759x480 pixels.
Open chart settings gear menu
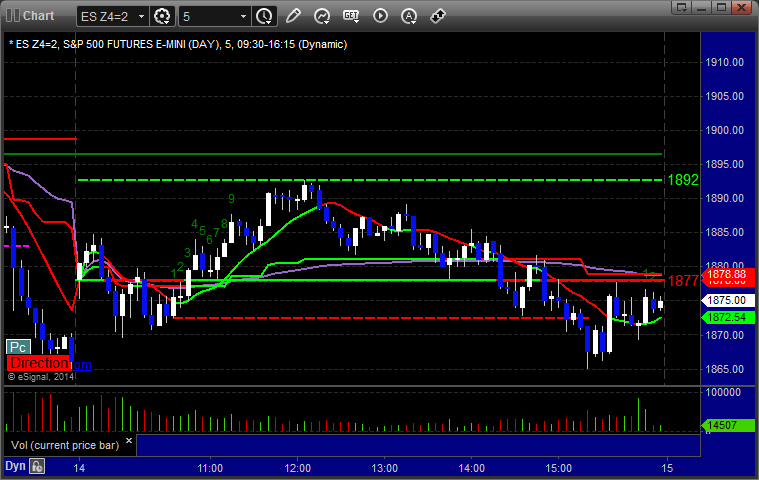pyautogui.click(x=162, y=16)
